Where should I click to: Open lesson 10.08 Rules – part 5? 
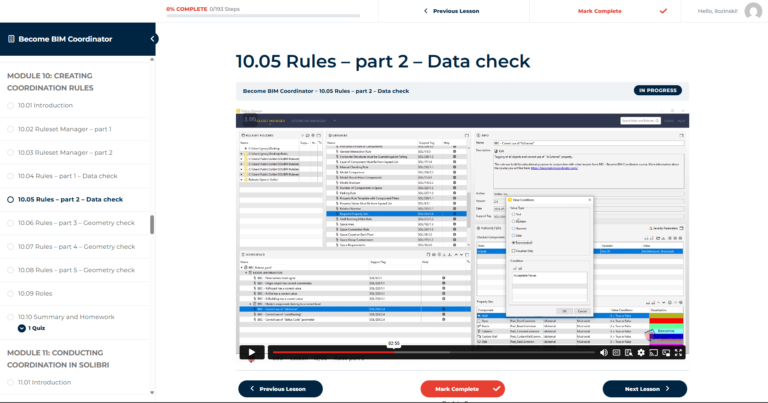point(76,270)
